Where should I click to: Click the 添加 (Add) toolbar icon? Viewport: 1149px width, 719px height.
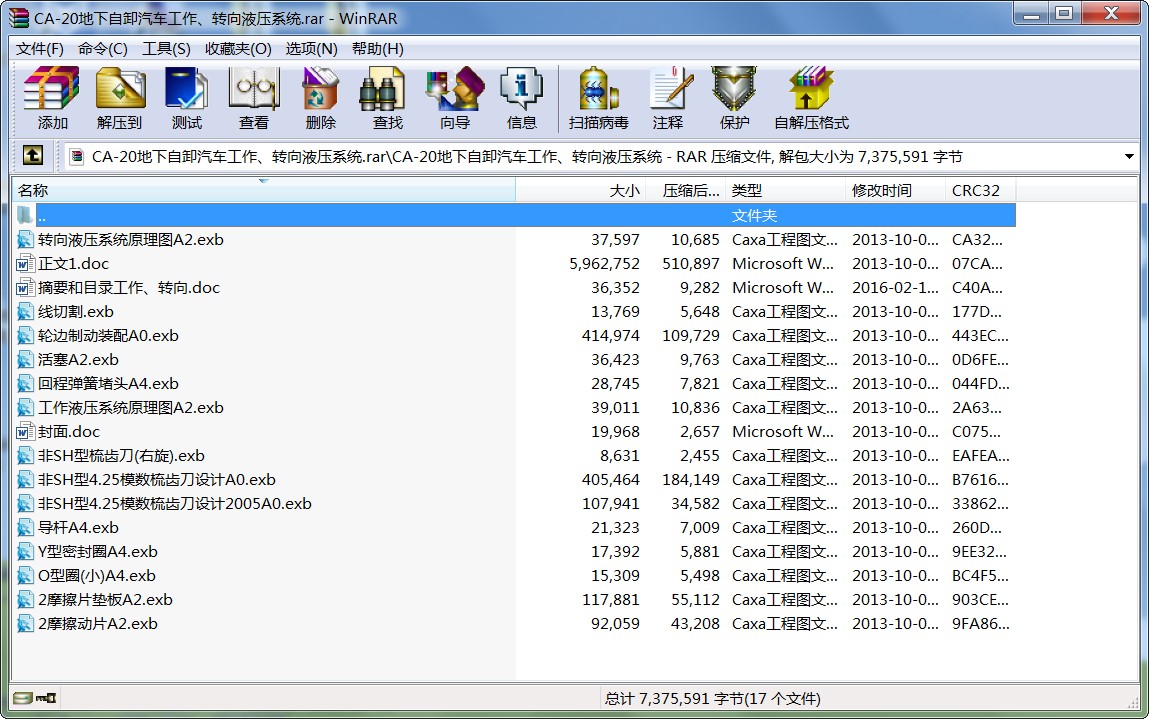(x=51, y=98)
